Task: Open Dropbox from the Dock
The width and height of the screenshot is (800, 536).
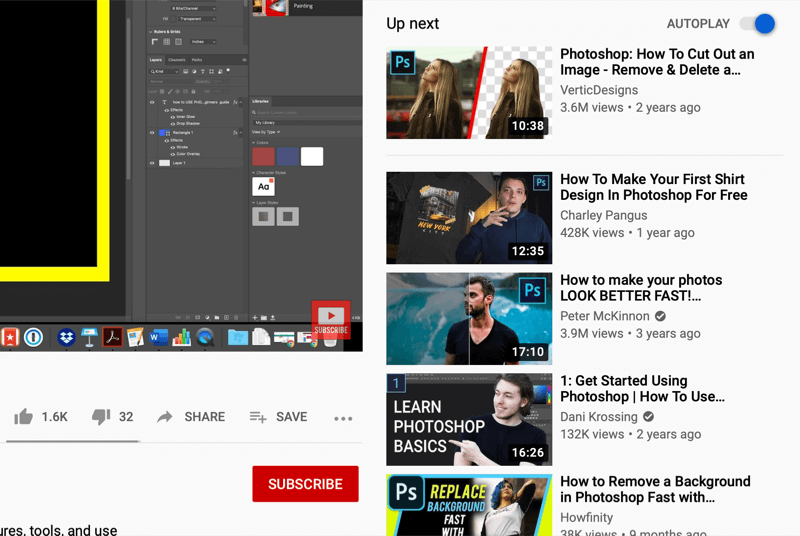Action: (66, 337)
